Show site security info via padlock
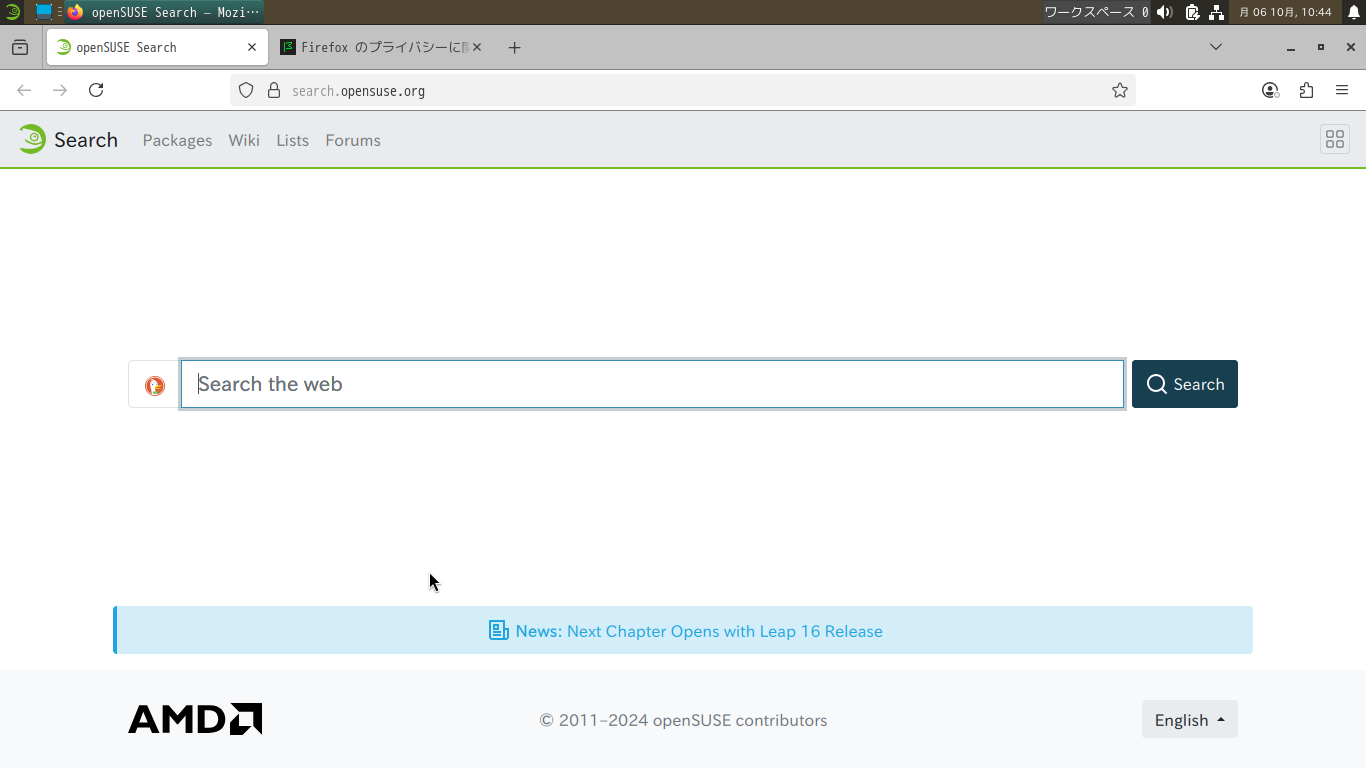 [x=274, y=90]
